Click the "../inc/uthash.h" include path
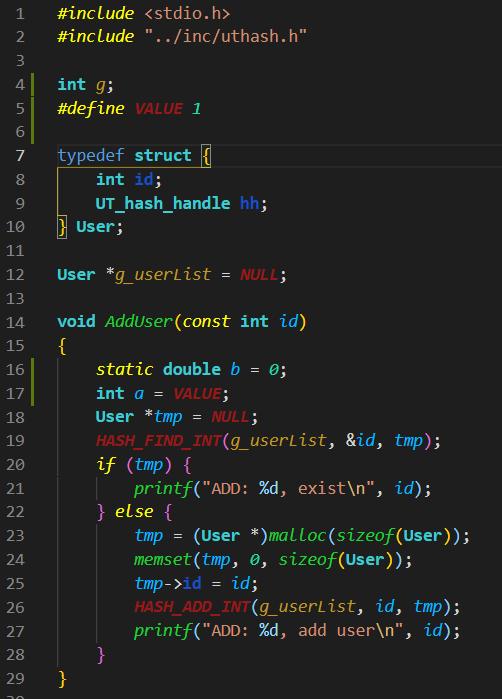Viewport: 502px width, 699px height. click(x=226, y=37)
